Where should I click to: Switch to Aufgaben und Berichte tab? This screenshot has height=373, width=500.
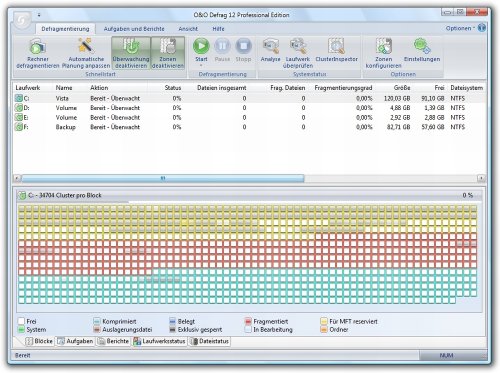(134, 29)
